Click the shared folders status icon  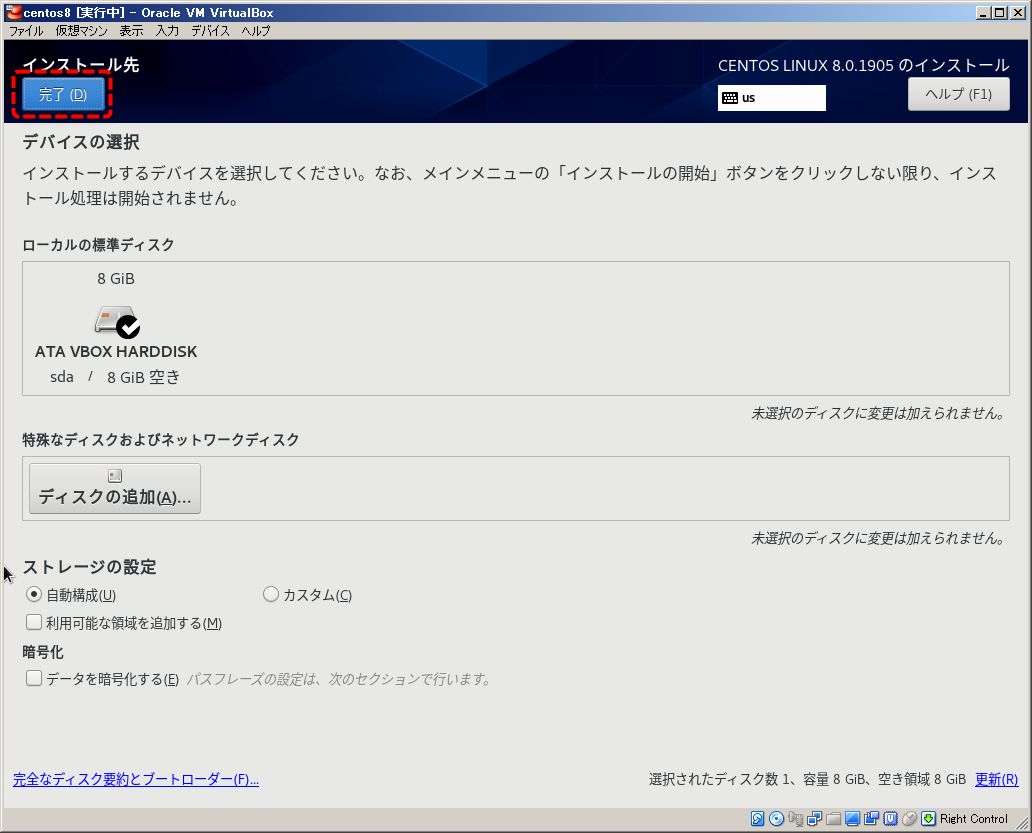[834, 819]
